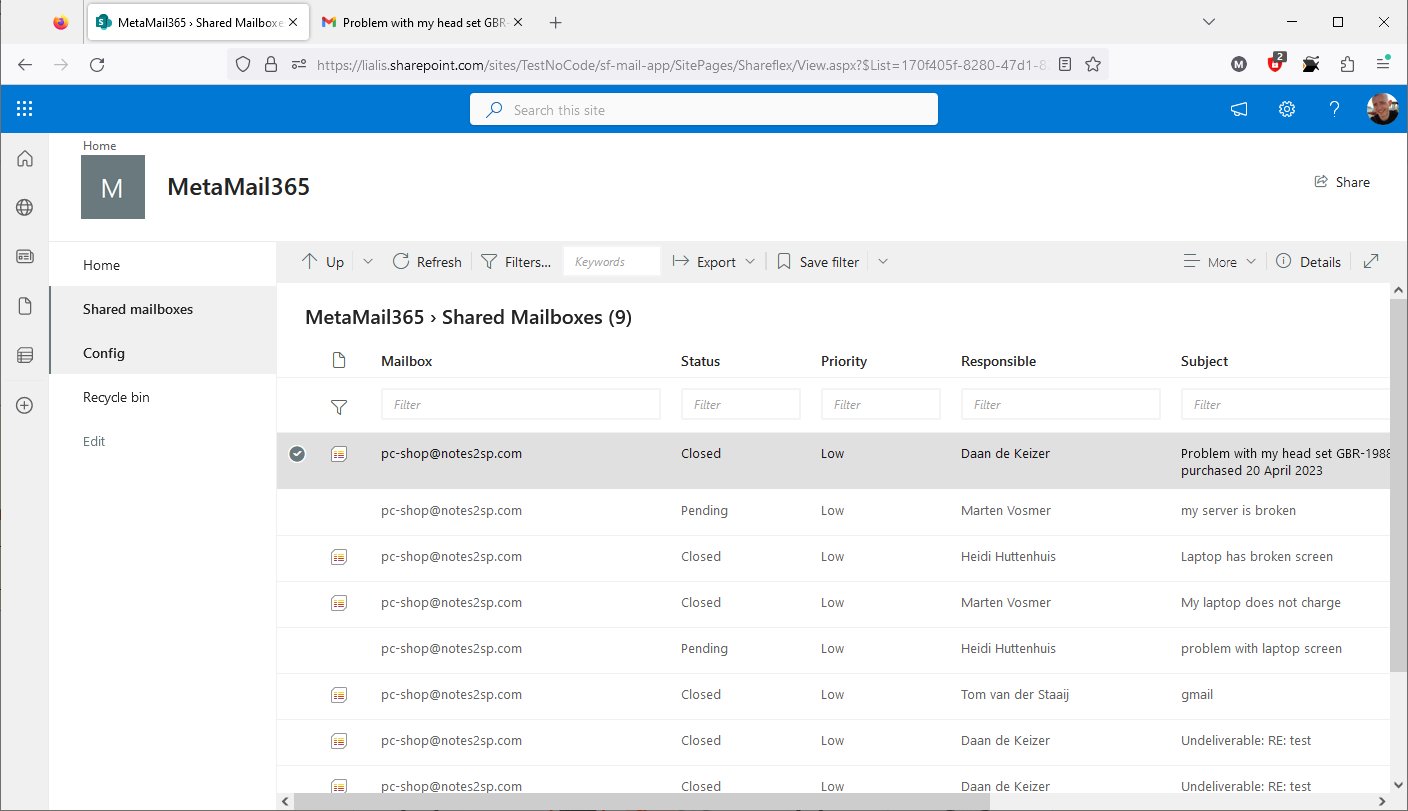Click the document type column header icon
The width and height of the screenshot is (1408, 811).
339,361
